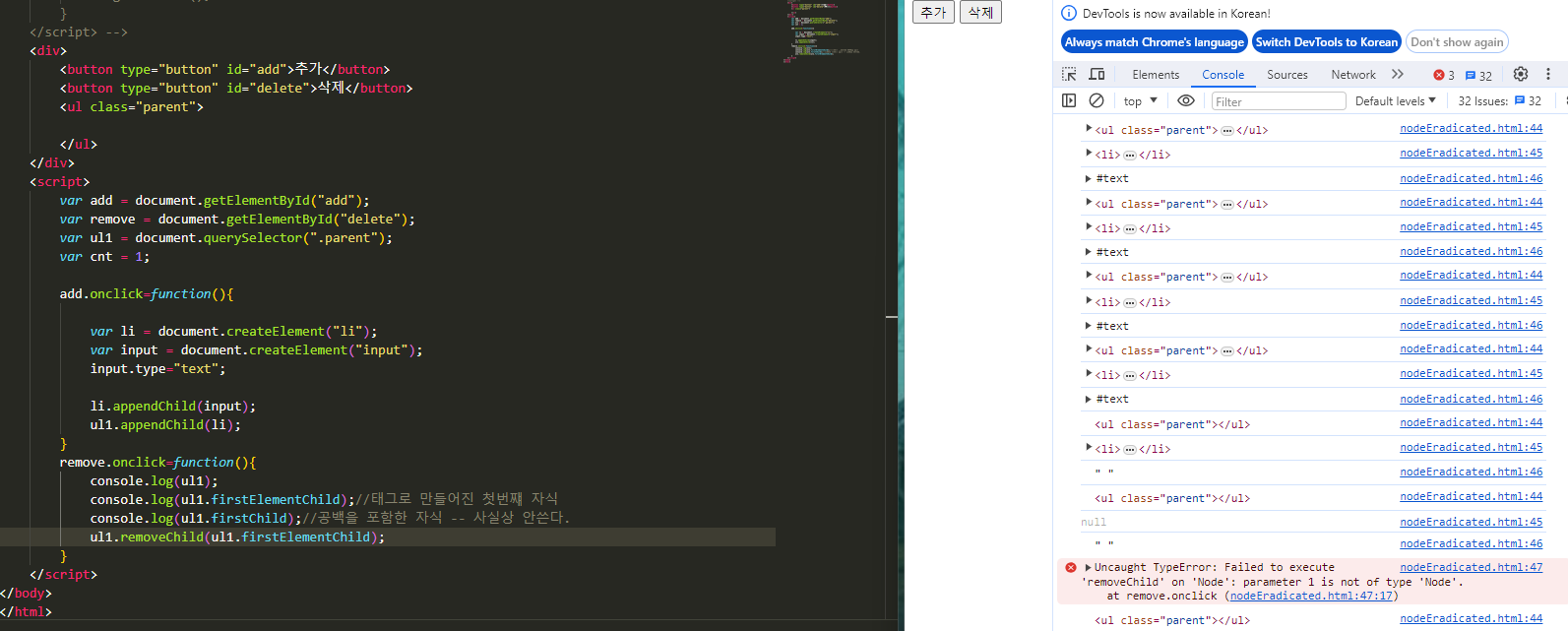
Task: Click the line 'ul1.removeChild(ul1.firstElementChild);' in editor
Action: [237, 537]
